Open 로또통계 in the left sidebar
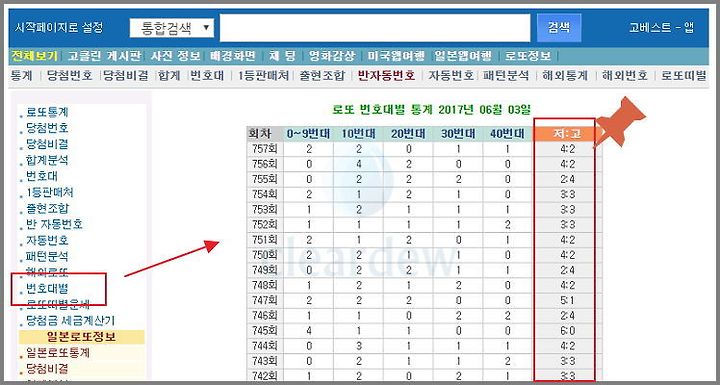Viewport: 720px width, 385px height. pyautogui.click(x=47, y=112)
